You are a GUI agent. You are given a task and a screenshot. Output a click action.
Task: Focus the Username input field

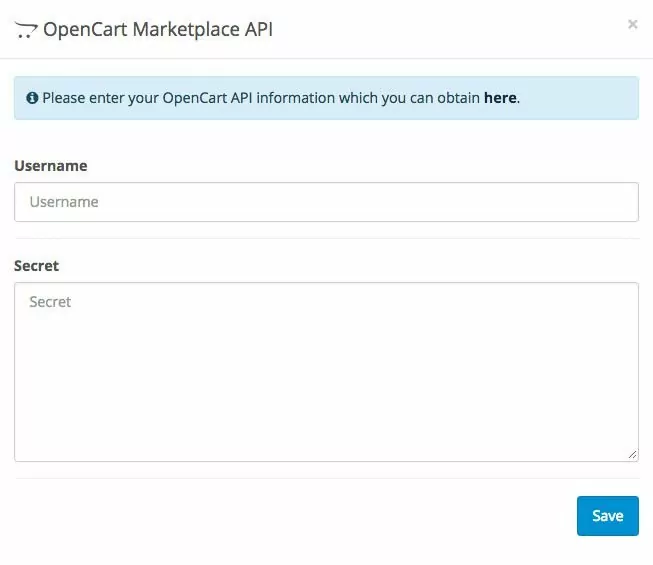326,202
